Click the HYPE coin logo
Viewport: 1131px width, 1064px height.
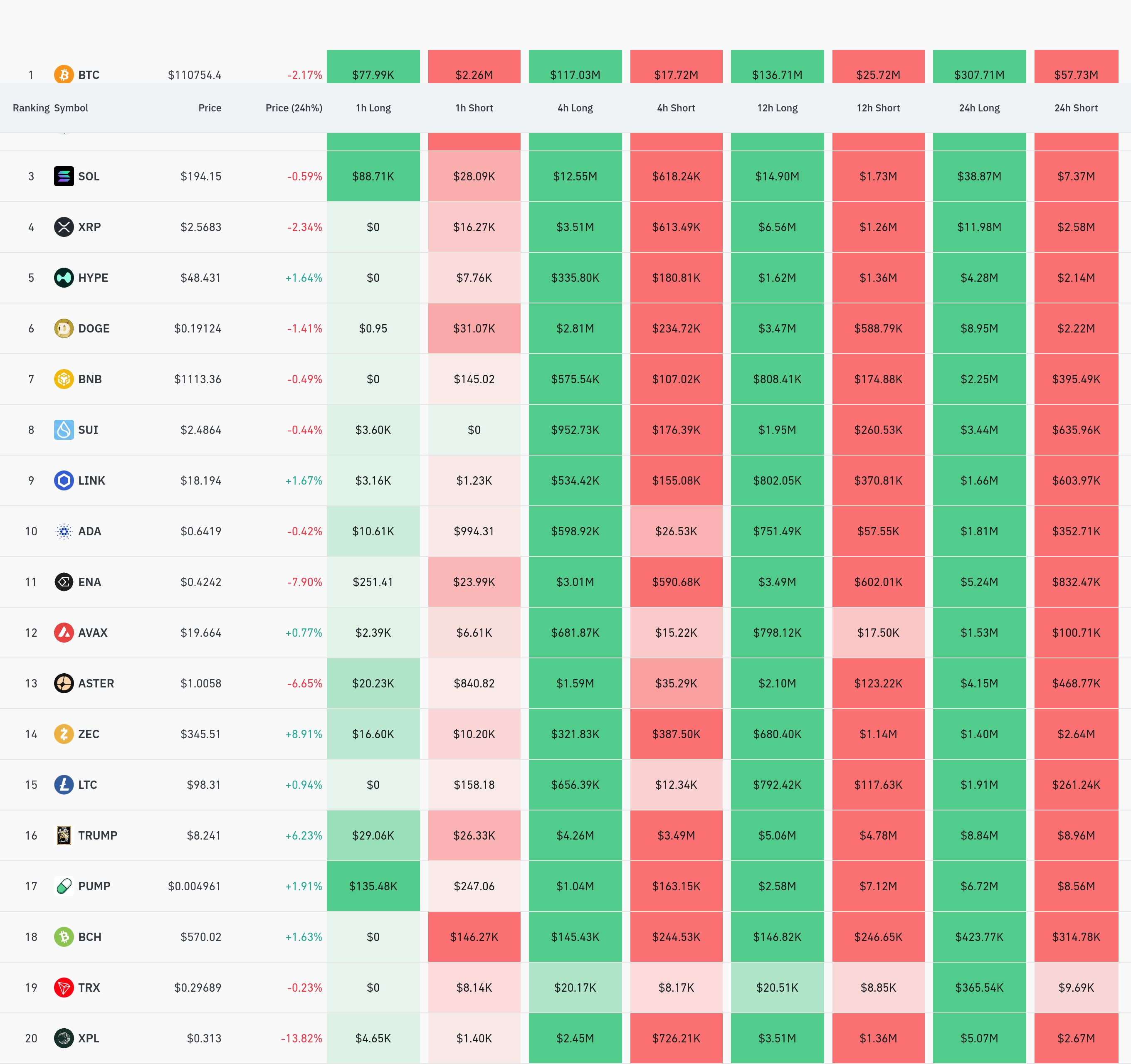64,278
